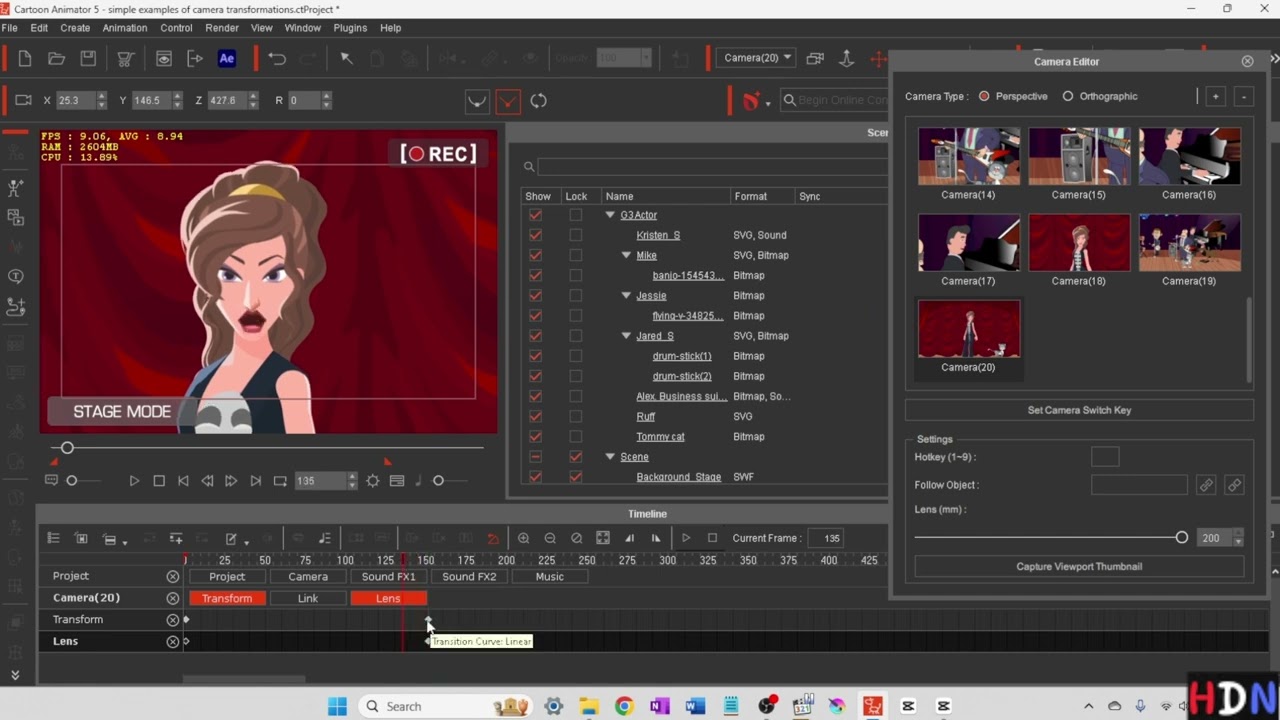Close the Lens track with its X icon

[x=173, y=642]
